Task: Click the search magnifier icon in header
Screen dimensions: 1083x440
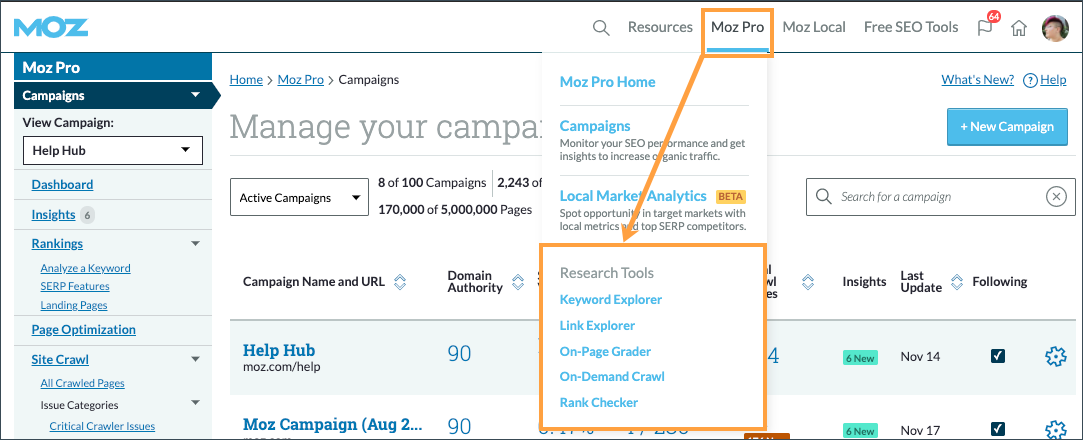Action: (601, 28)
